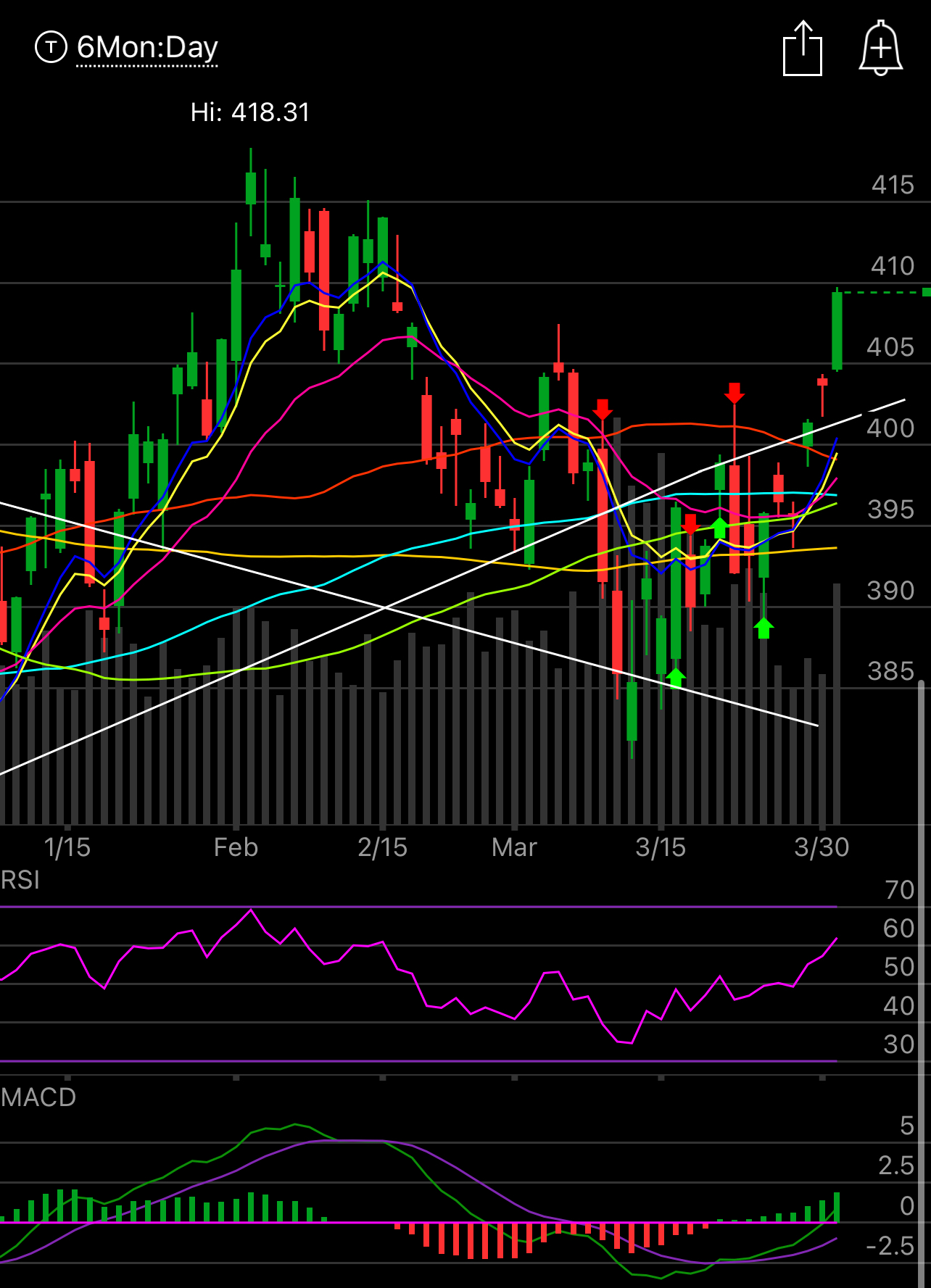The height and width of the screenshot is (1288, 931).
Task: Select the 385 price axis label
Action: 891,671
